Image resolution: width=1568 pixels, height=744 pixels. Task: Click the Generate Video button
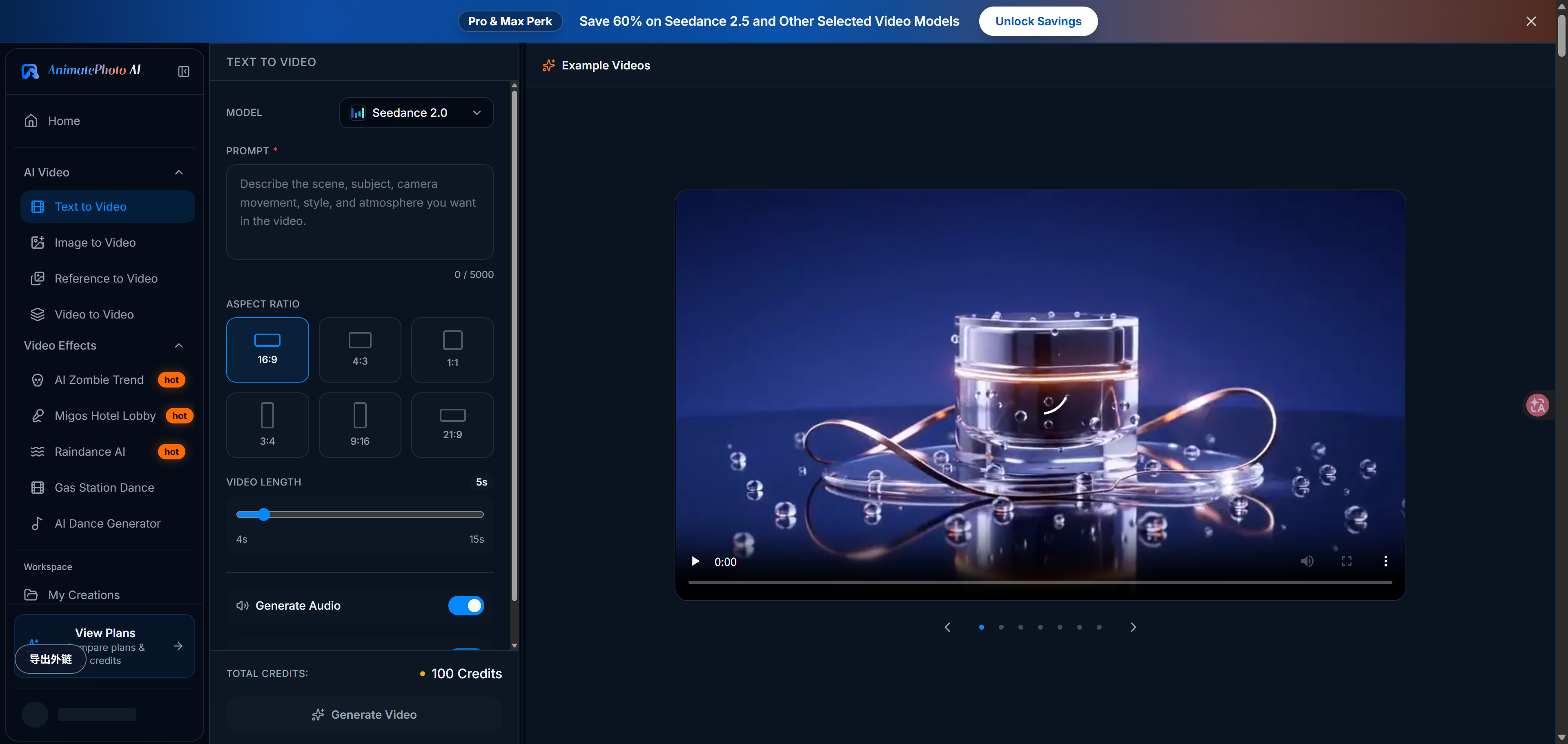coord(364,715)
